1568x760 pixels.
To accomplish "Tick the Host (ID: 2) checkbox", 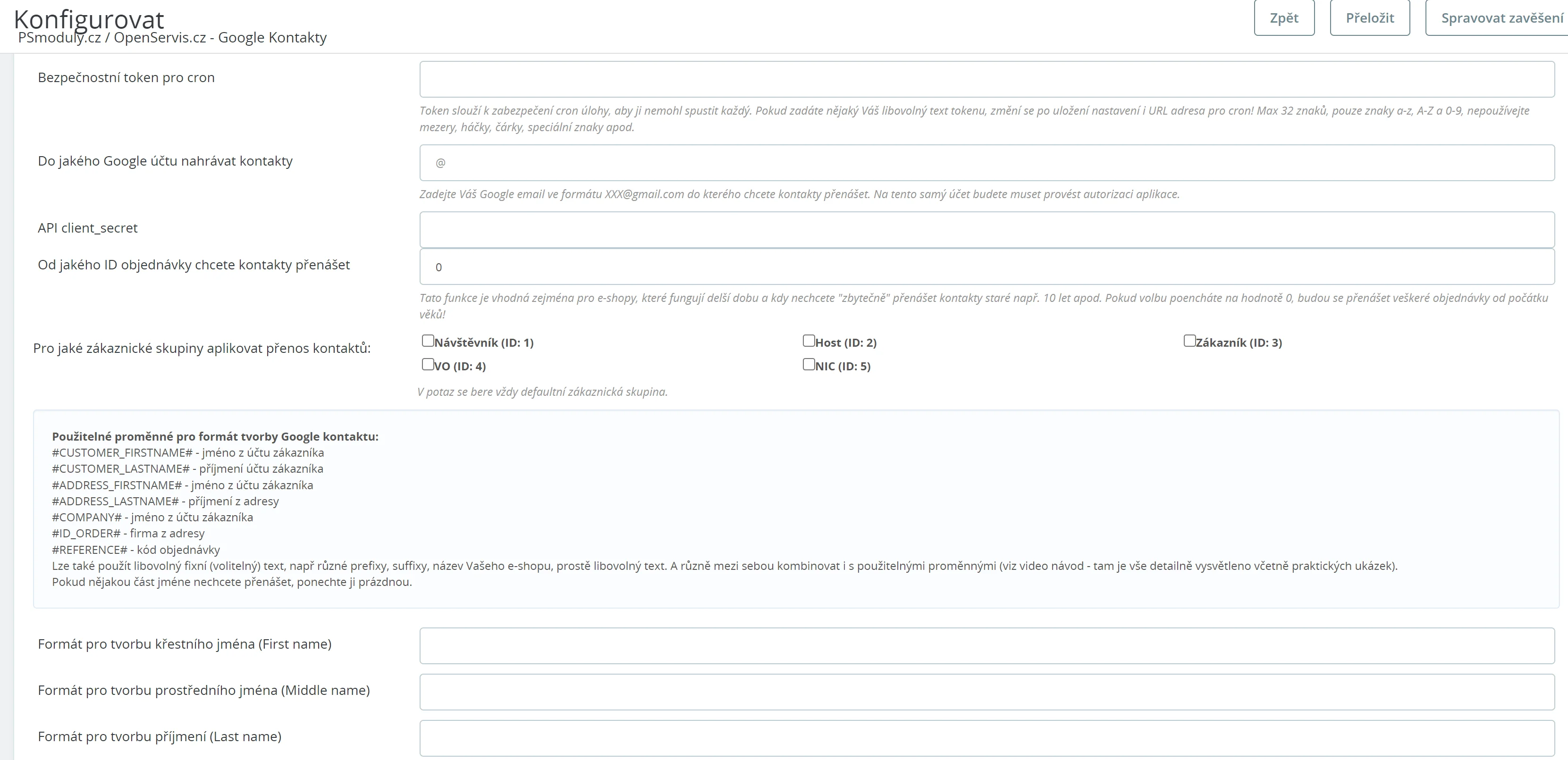I will point(809,341).
